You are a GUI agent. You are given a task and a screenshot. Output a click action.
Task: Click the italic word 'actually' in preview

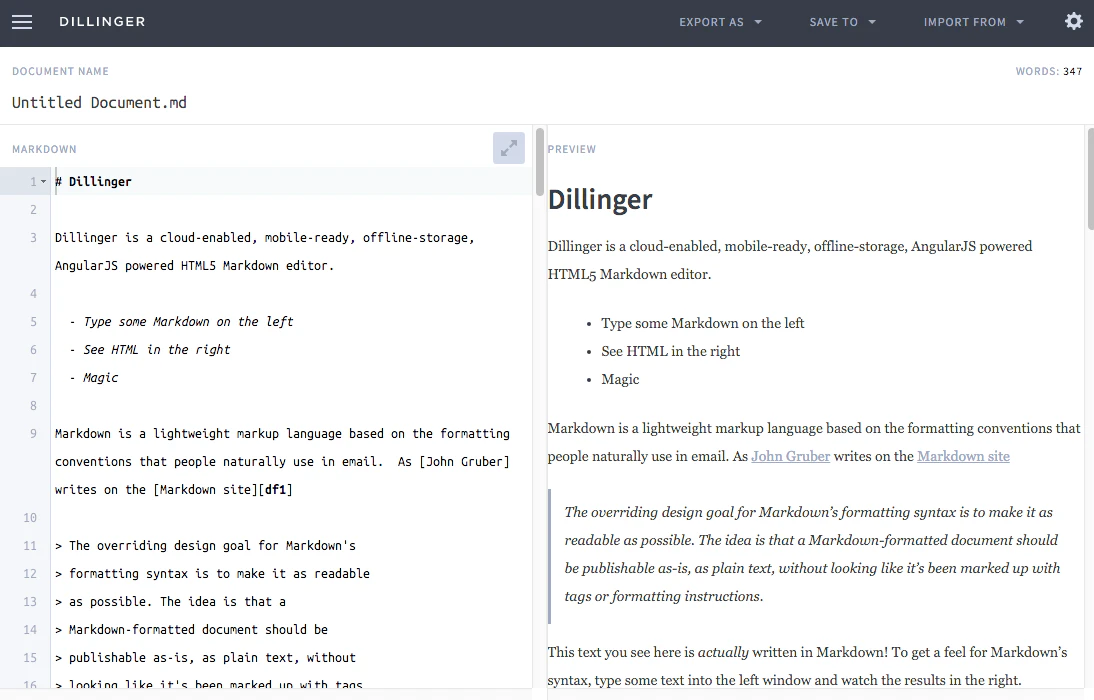pos(723,653)
